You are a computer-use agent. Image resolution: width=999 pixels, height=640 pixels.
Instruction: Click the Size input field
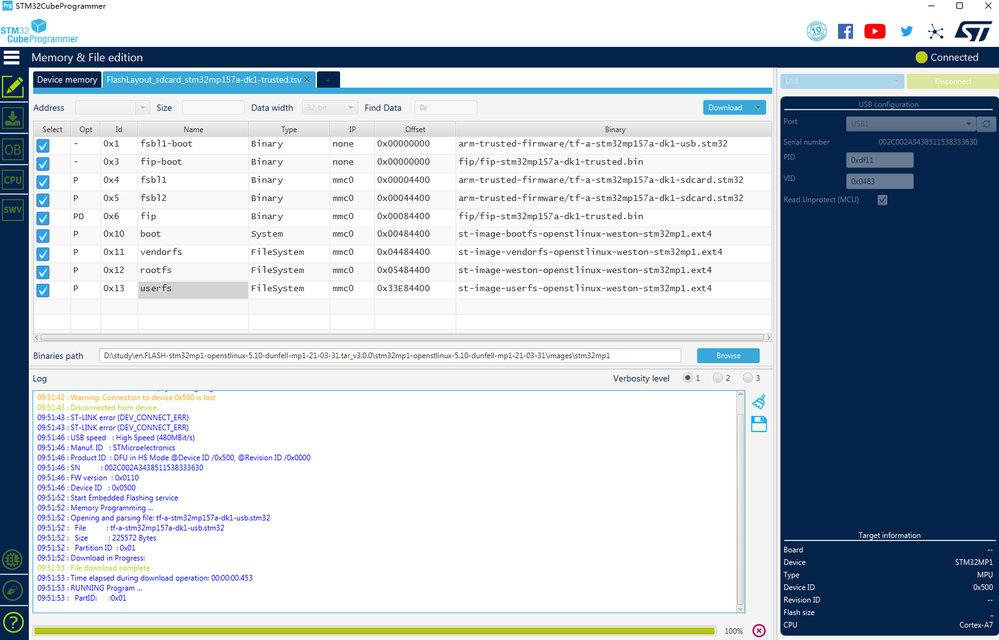click(x=213, y=108)
